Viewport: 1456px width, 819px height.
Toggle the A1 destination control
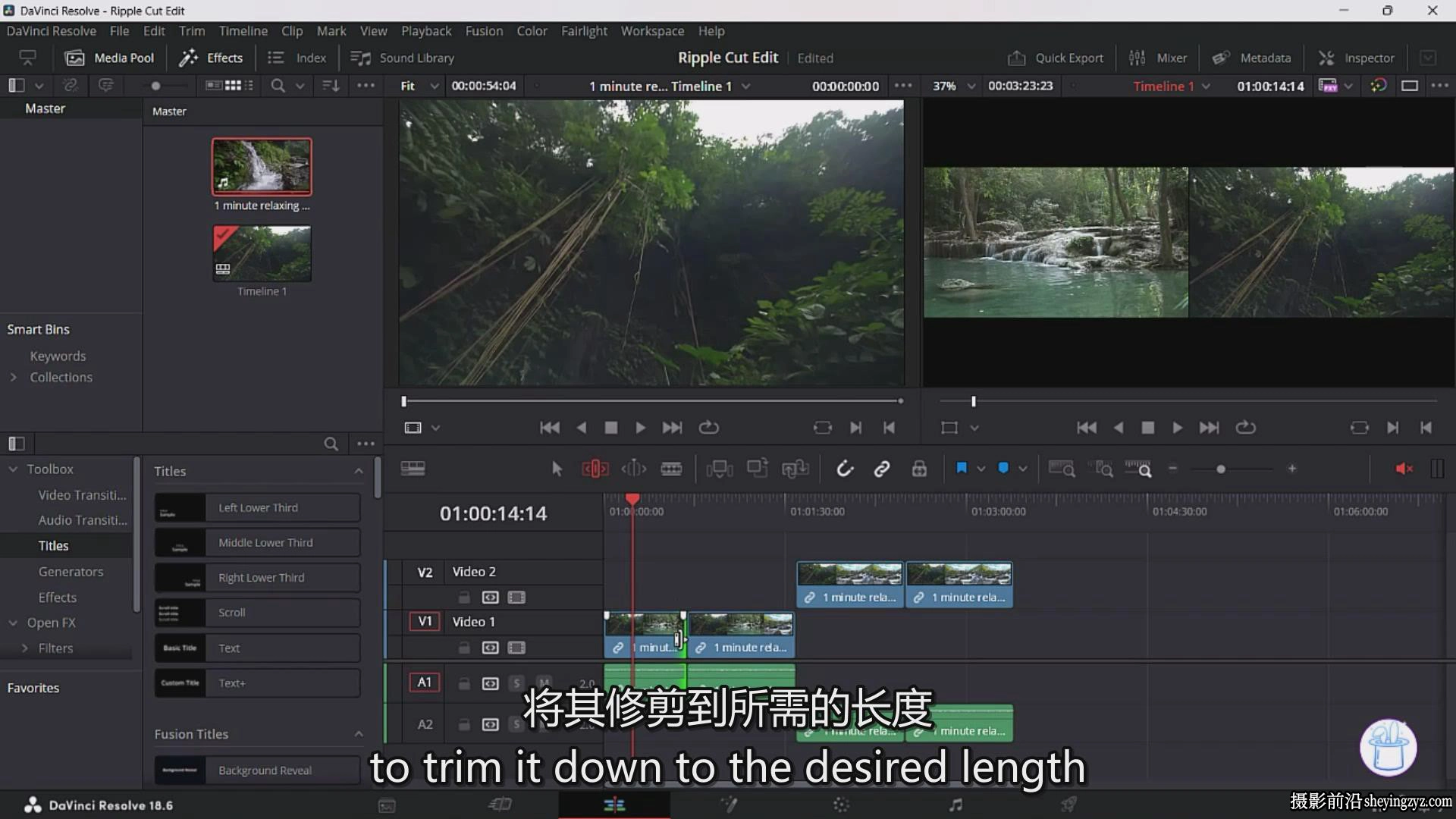click(425, 682)
